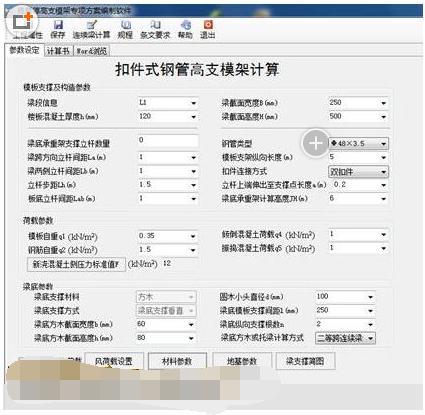Click the 新浇混凝土侧压力标准值F button
This screenshot has height=415, width=425.
pos(76,264)
